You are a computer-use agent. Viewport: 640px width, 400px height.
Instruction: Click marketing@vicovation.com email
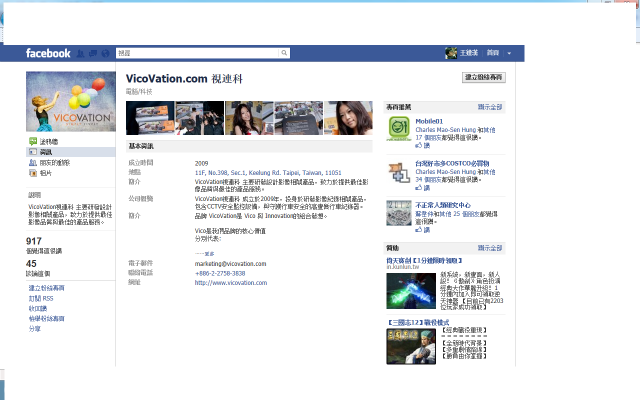pos(231,264)
